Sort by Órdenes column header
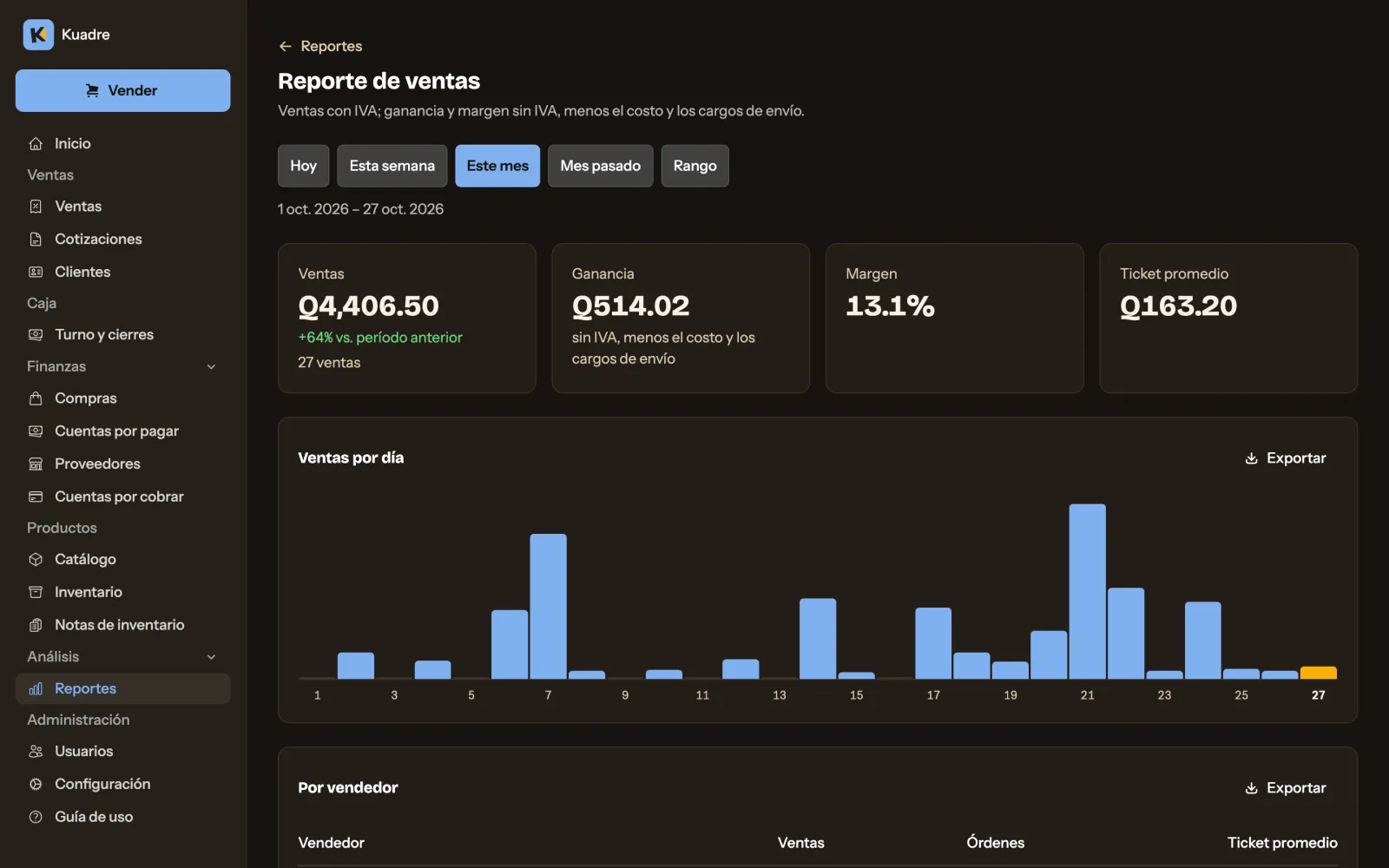The height and width of the screenshot is (868, 1389). click(x=995, y=843)
